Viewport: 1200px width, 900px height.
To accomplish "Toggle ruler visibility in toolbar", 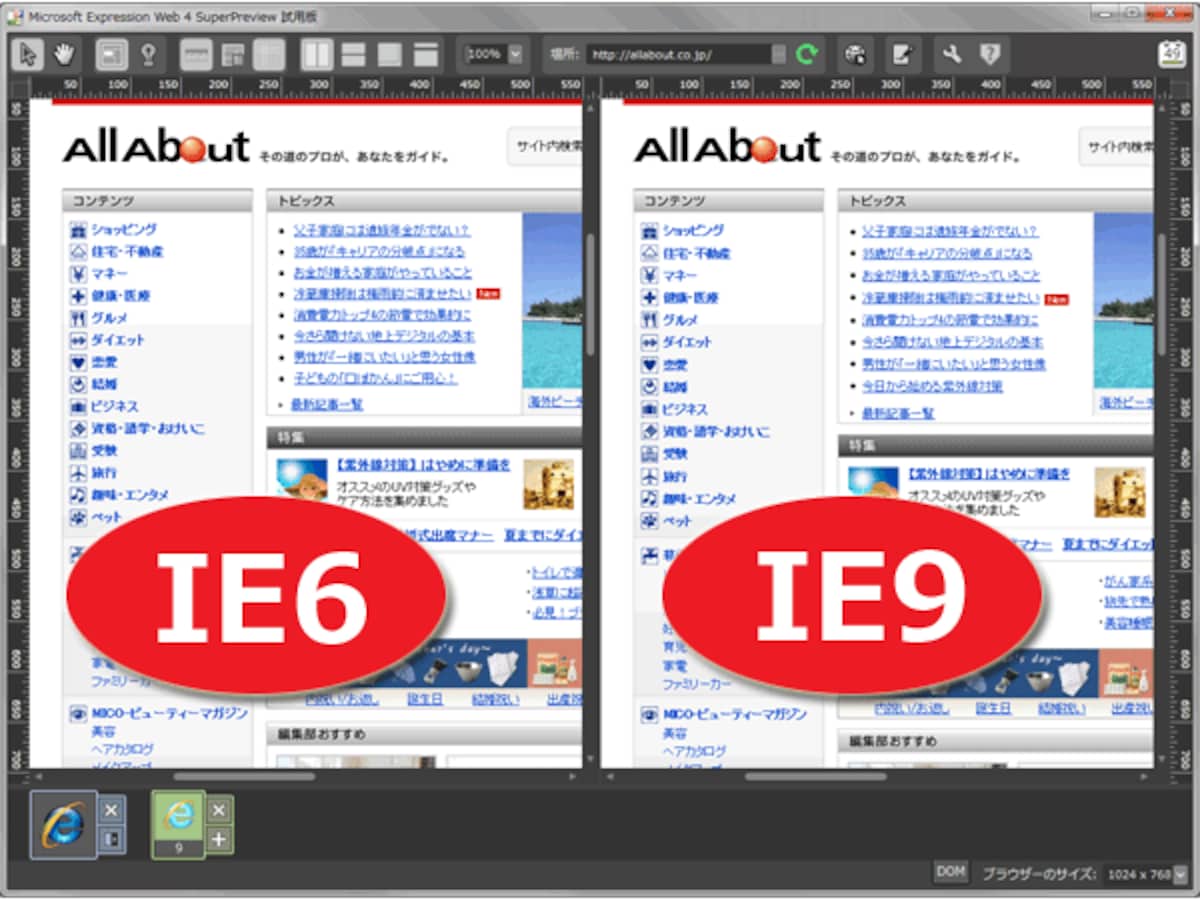I will (x=196, y=54).
